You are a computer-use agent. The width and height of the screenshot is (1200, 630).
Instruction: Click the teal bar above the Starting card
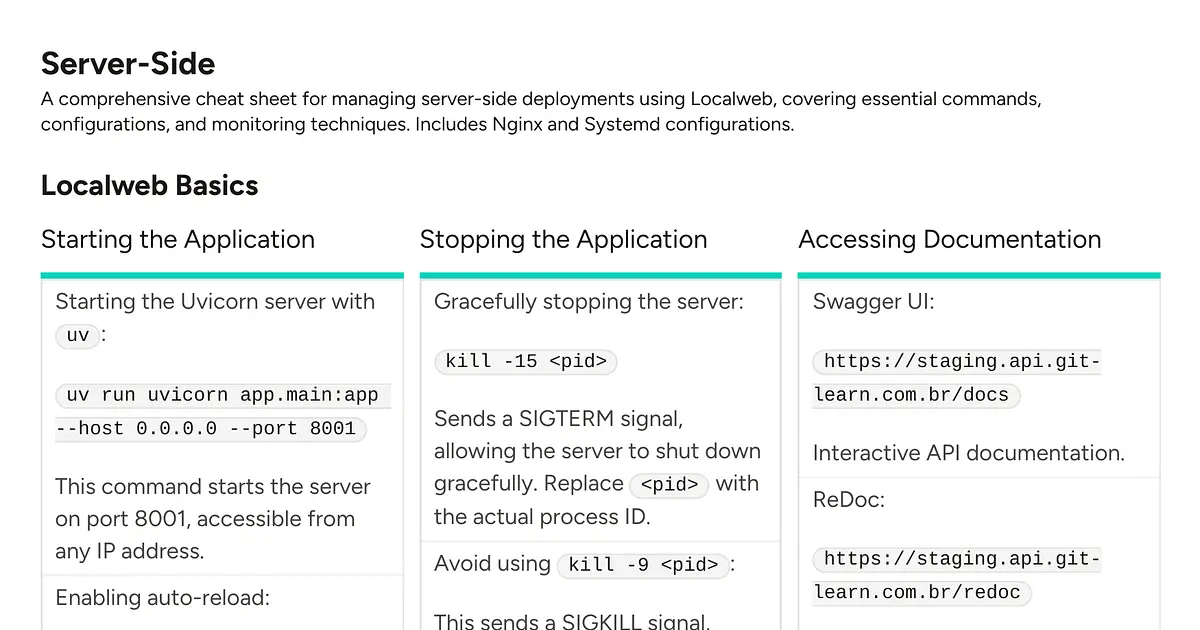[x=222, y=272]
